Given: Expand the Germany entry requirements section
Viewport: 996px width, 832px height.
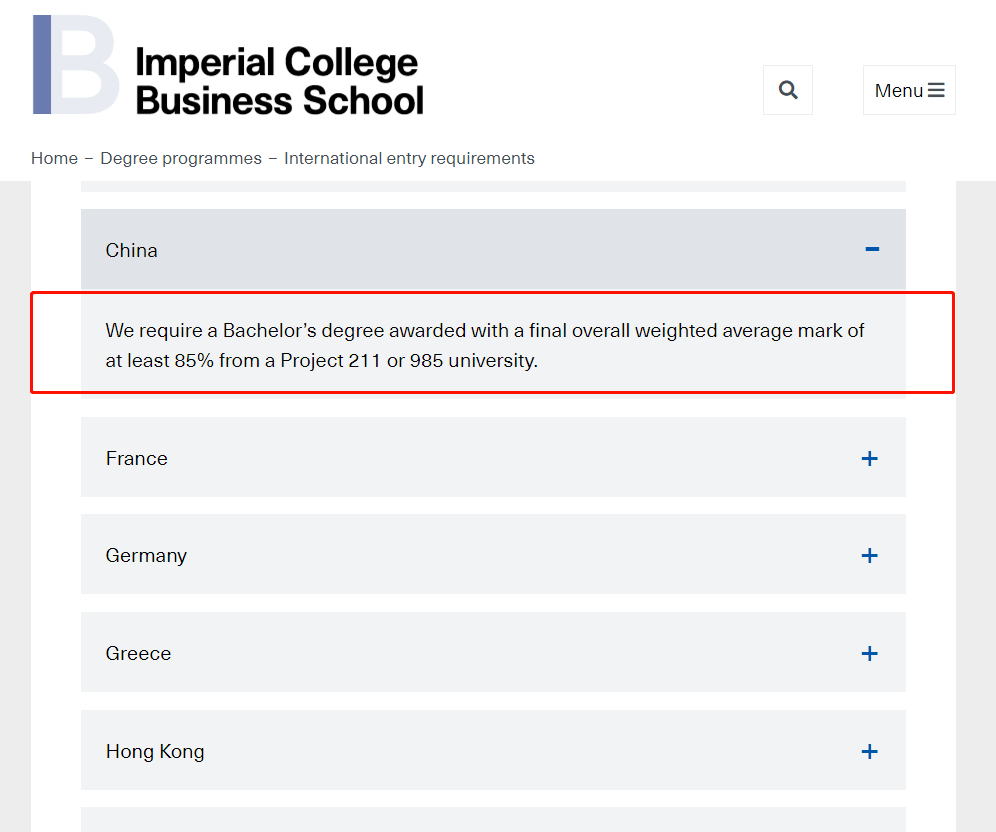Looking at the screenshot, I should coord(493,554).
